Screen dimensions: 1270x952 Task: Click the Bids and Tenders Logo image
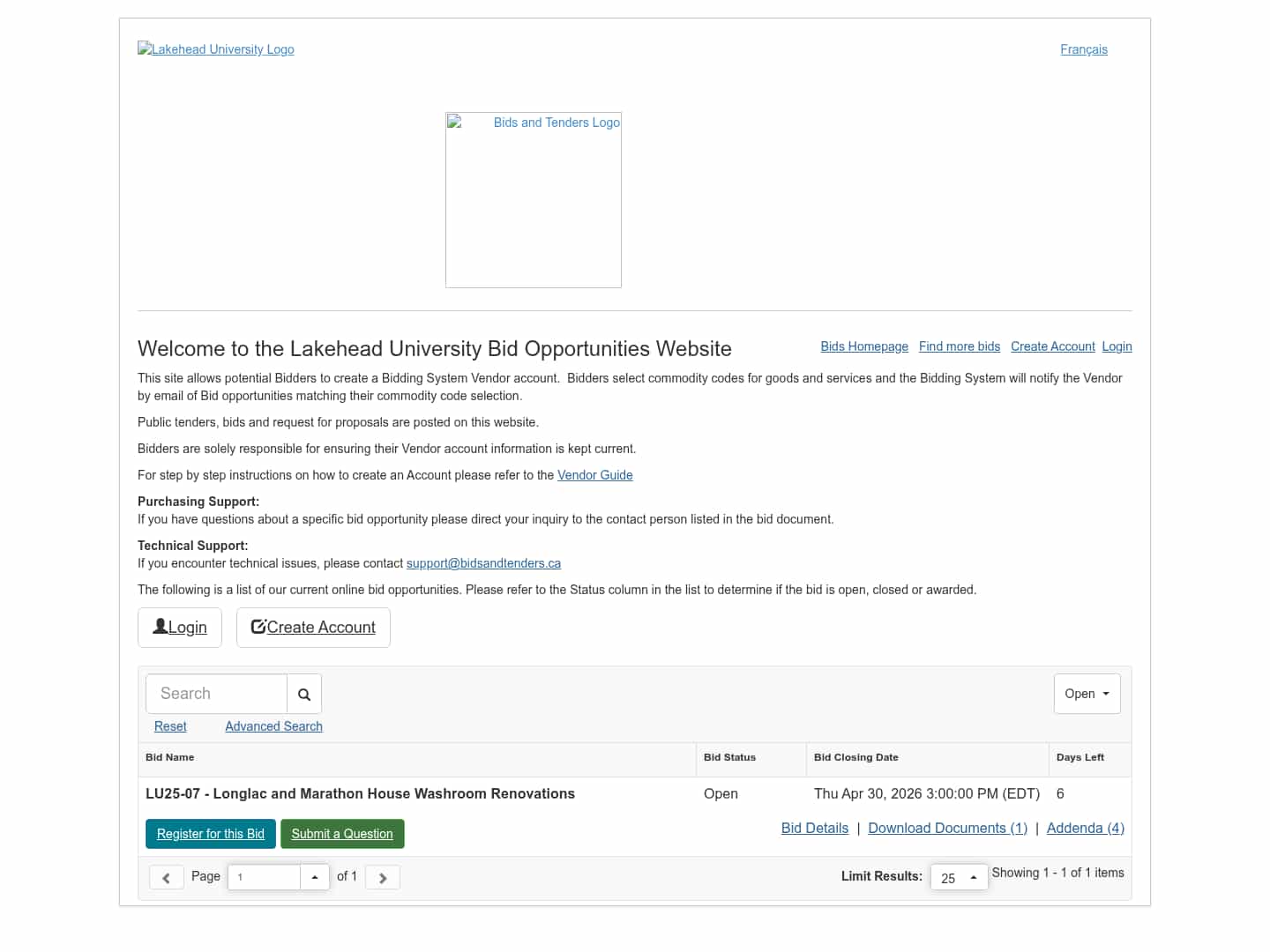(534, 200)
